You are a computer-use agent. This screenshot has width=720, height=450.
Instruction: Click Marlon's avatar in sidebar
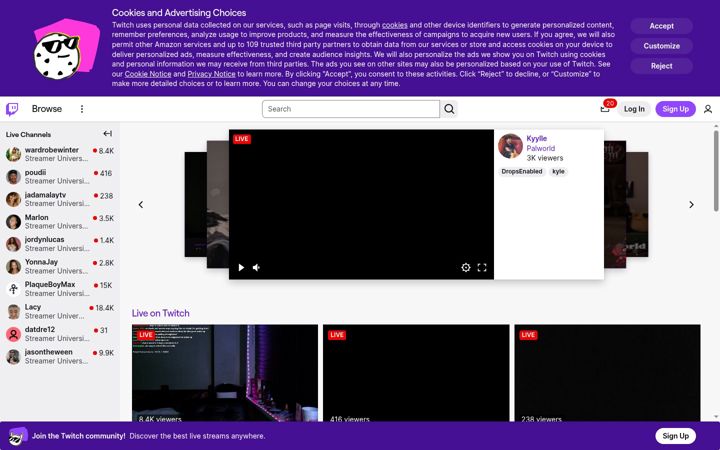13,222
